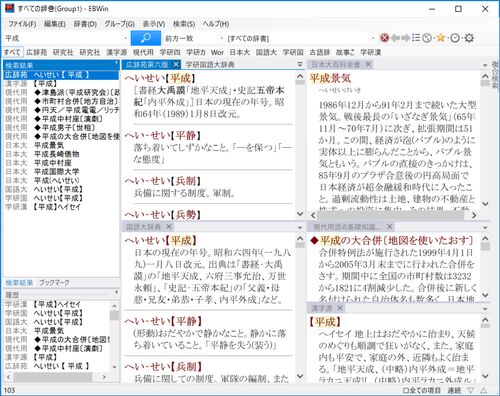Close the 日本大百科全書 tab
The width and height of the screenshot is (500, 396).
(368, 64)
